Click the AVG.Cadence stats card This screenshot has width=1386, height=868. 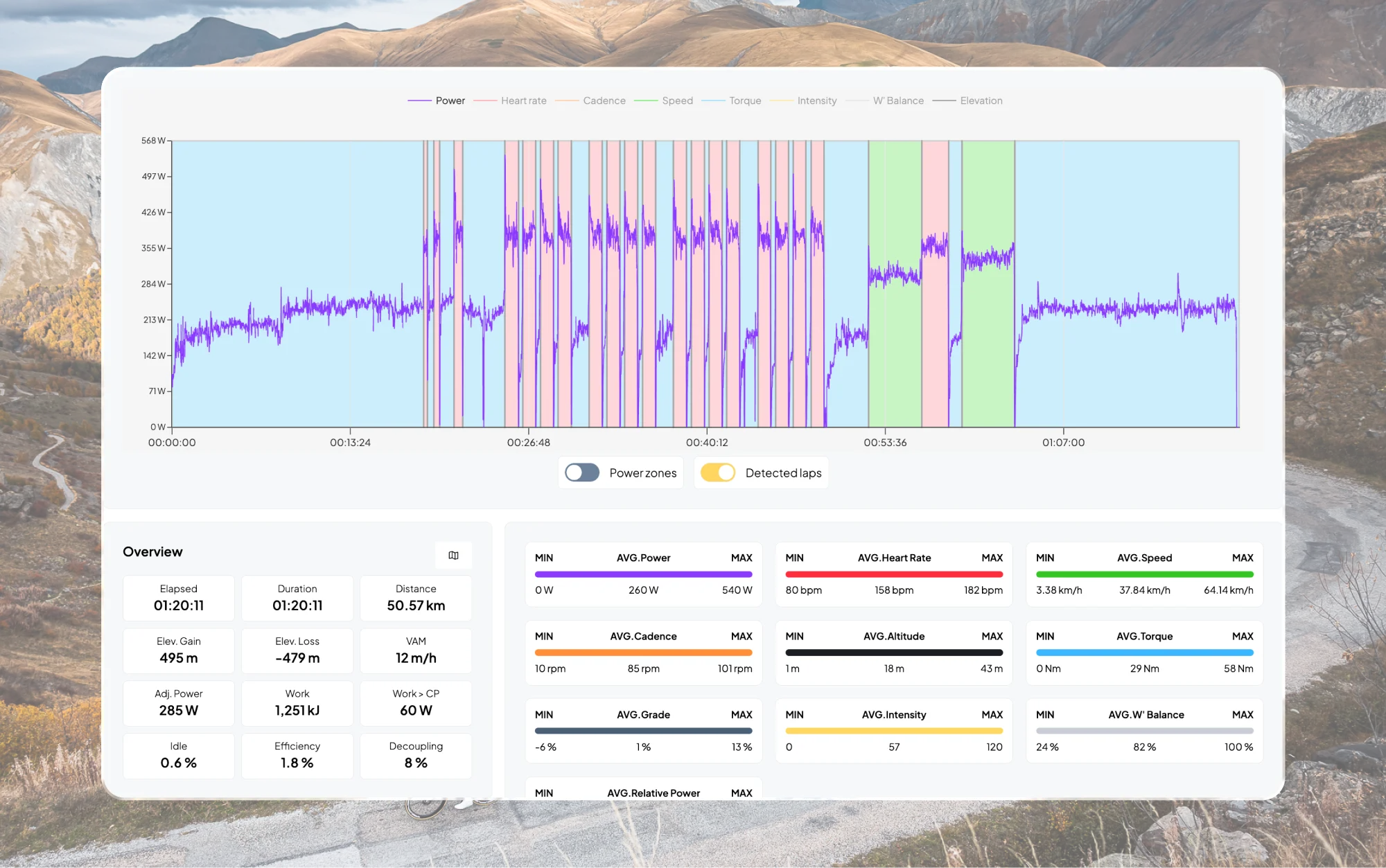643,652
